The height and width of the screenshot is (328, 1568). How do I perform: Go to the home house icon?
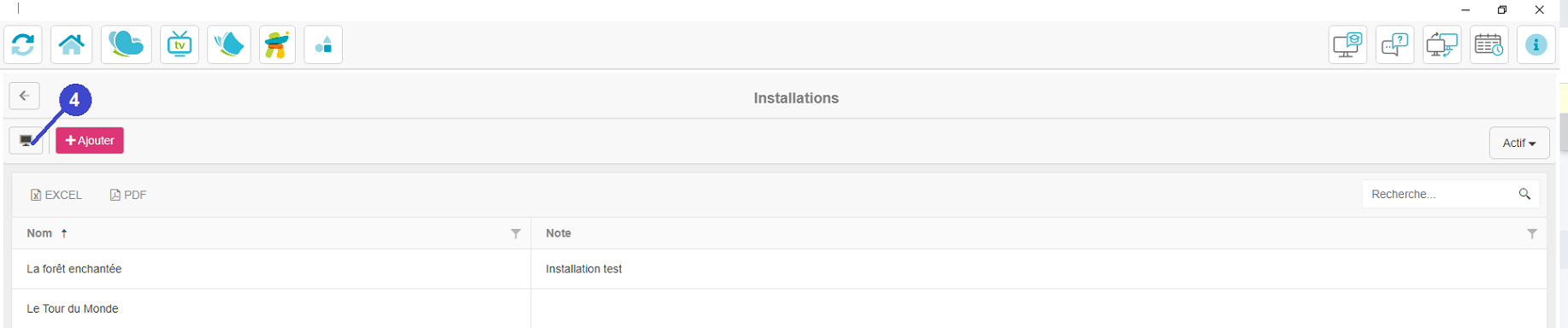pyautogui.click(x=72, y=44)
